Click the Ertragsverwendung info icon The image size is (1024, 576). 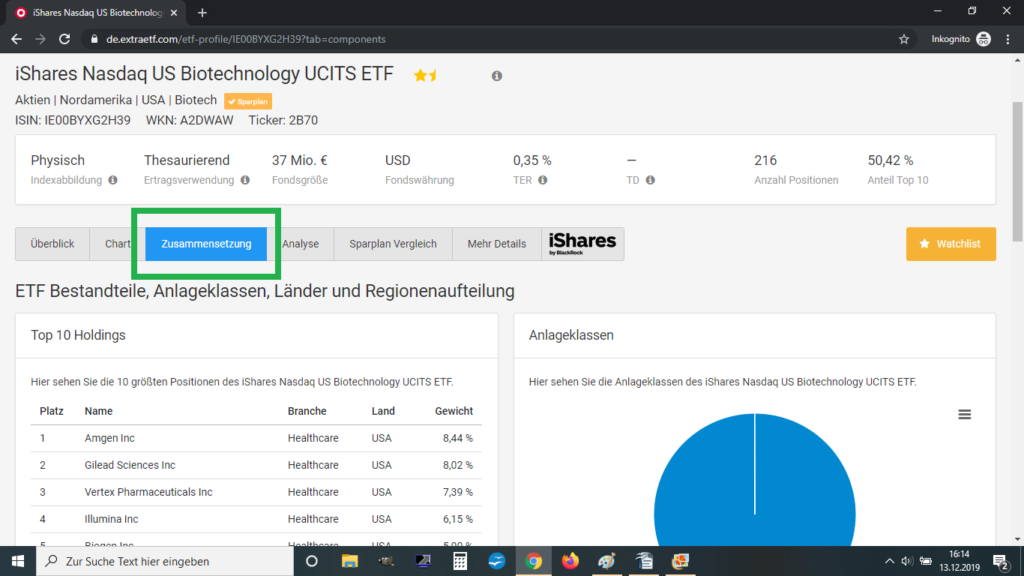click(x=245, y=180)
